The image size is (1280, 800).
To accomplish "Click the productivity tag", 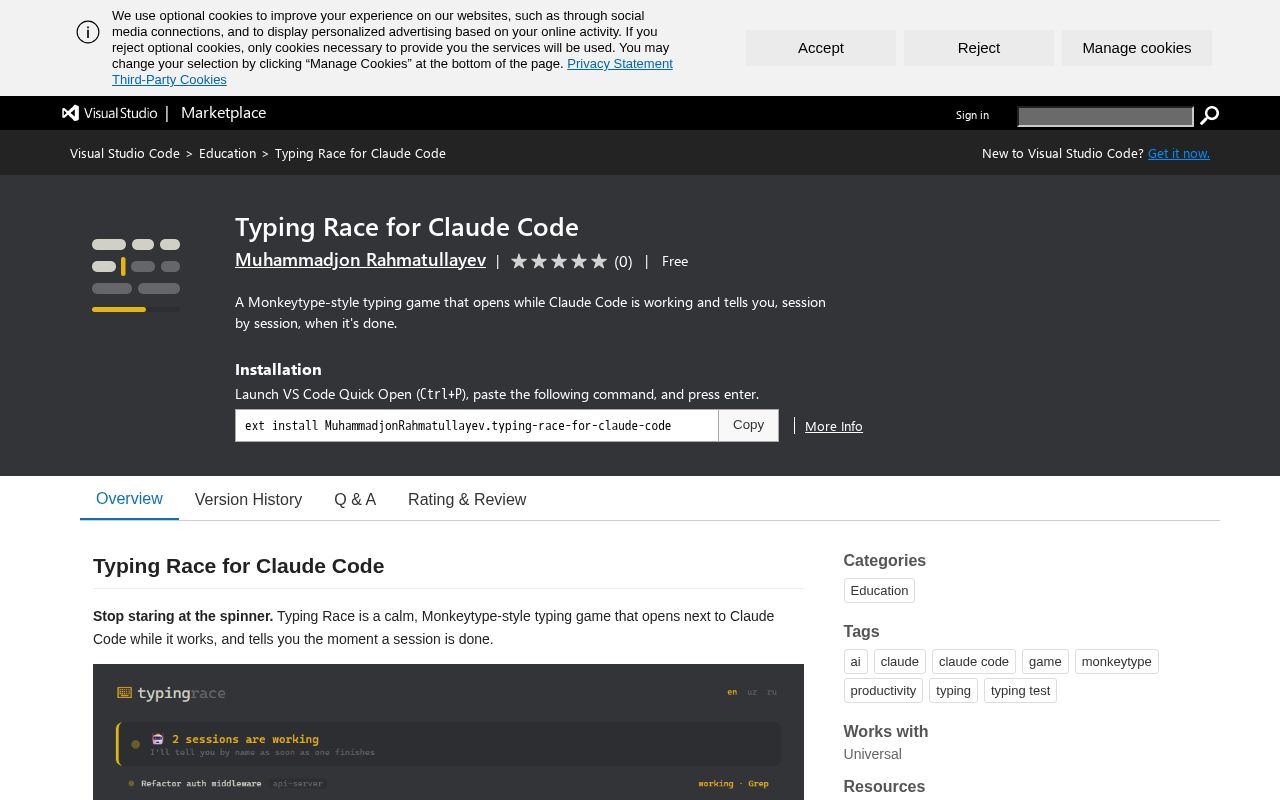I will click(x=883, y=691).
